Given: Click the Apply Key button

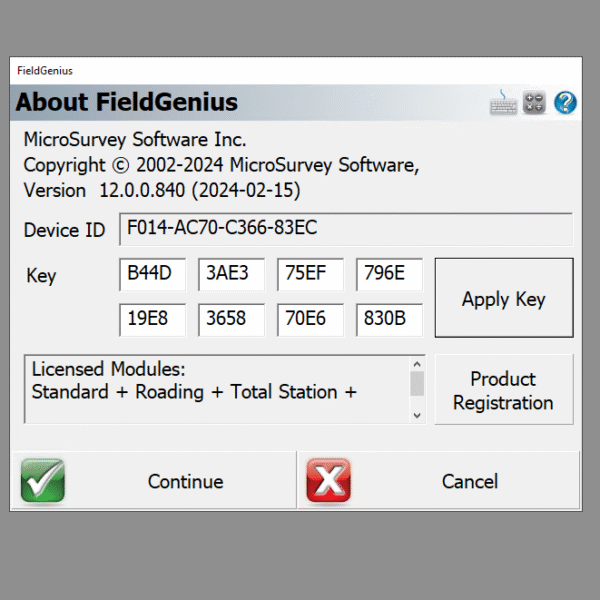Looking at the screenshot, I should pyautogui.click(x=504, y=298).
